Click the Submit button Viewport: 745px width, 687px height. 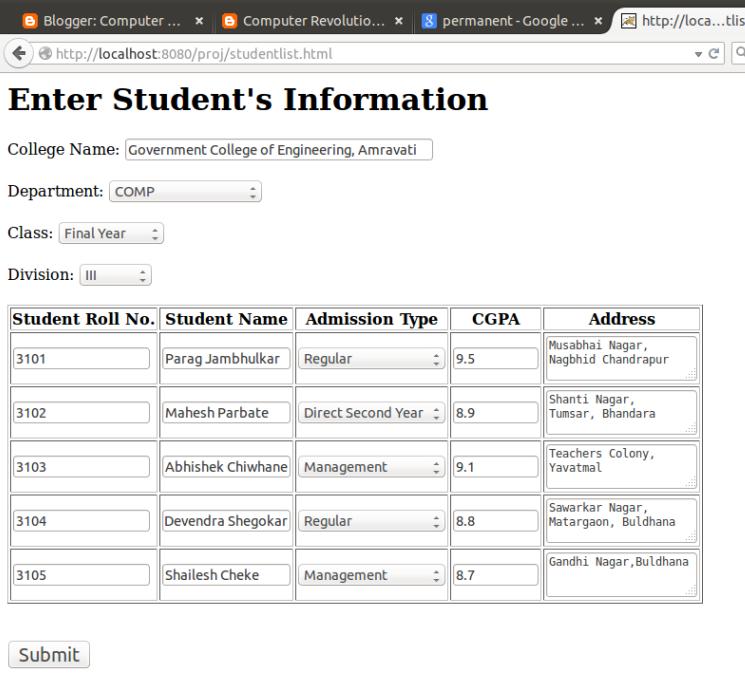[49, 655]
